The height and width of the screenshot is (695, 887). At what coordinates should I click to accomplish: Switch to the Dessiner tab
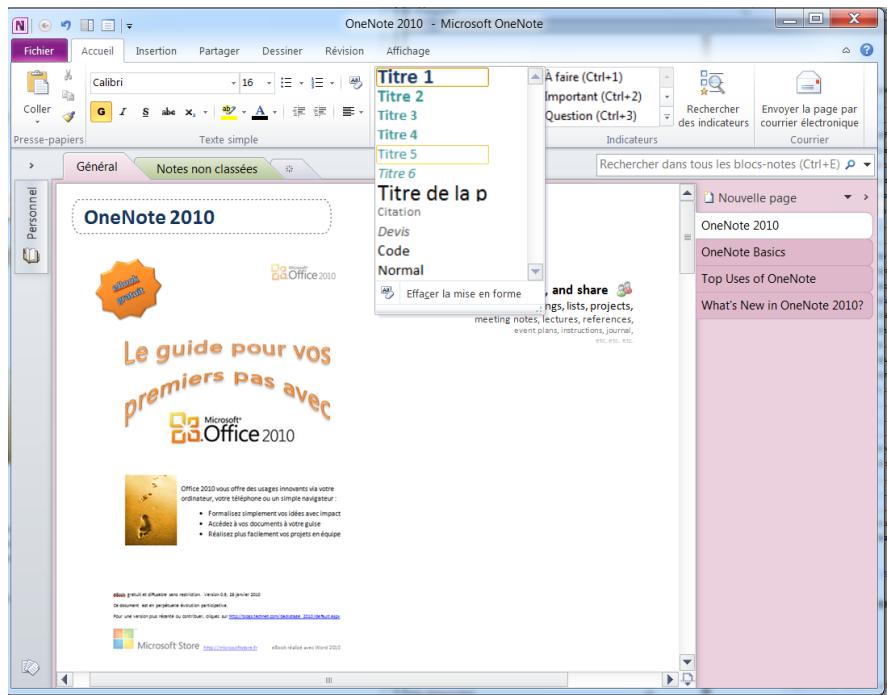282,51
